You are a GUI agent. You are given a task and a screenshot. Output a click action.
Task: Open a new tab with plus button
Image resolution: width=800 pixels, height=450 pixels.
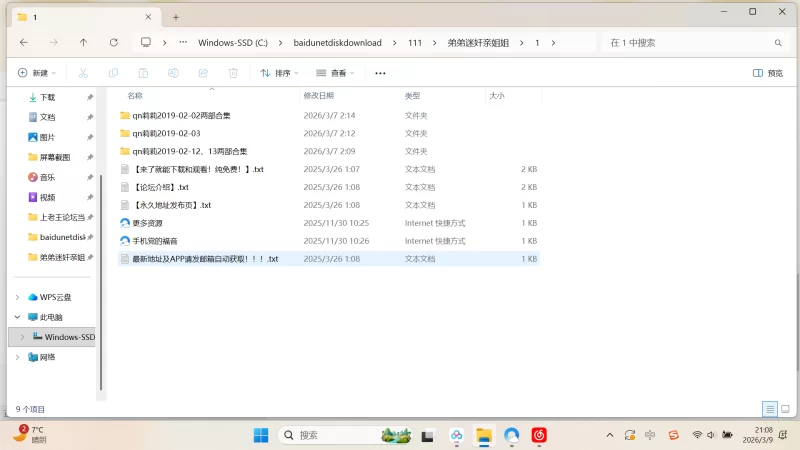[176, 17]
